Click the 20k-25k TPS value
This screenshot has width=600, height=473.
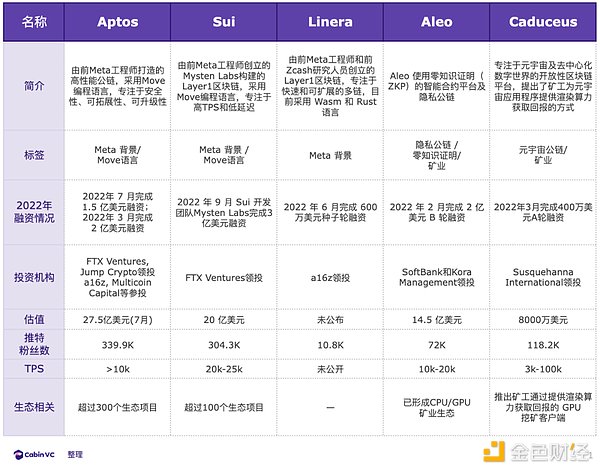(x=224, y=369)
